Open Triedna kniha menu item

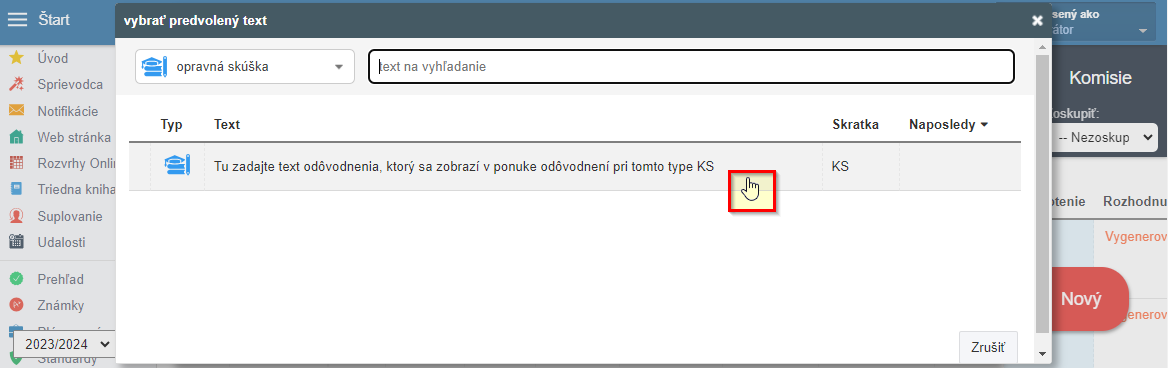tap(76, 189)
